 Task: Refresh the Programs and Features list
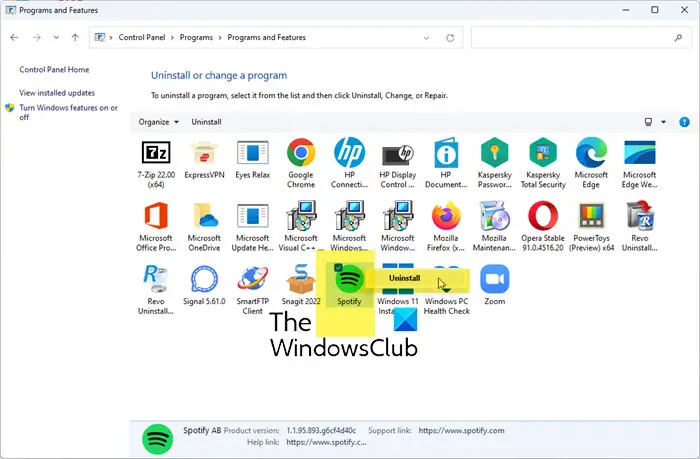point(450,38)
